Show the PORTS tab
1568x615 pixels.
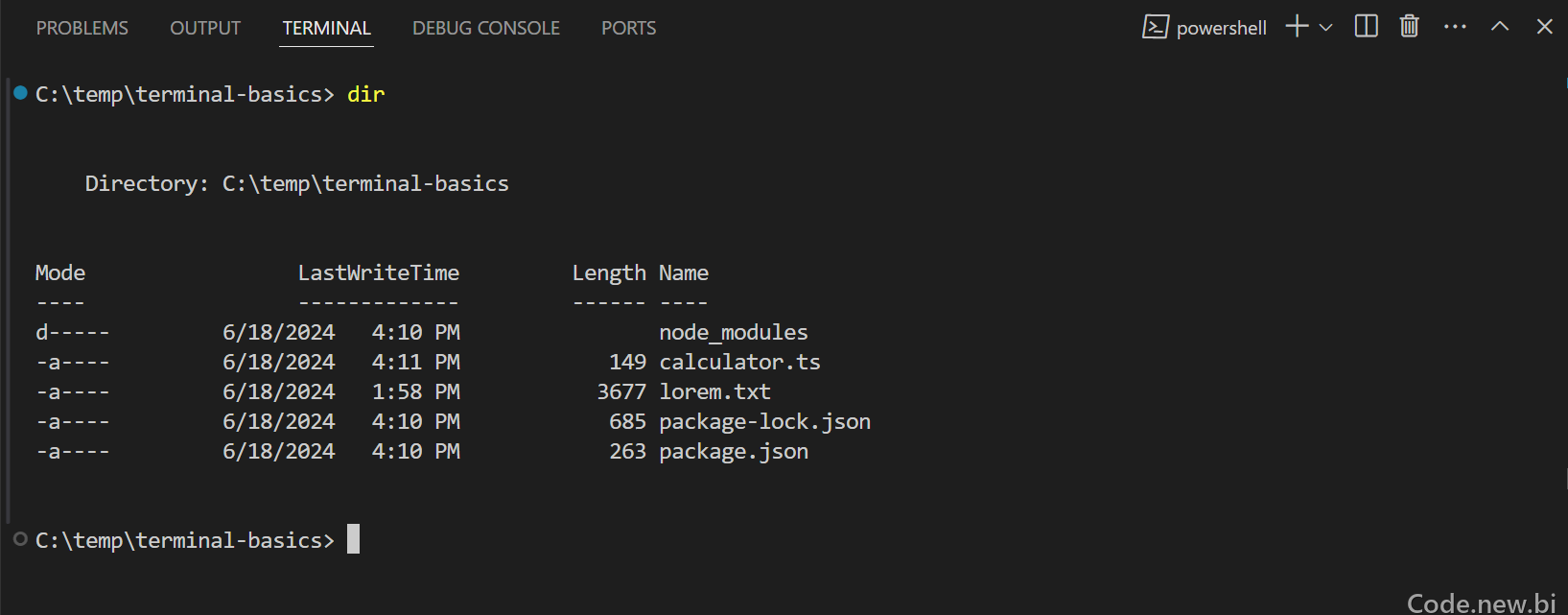tap(629, 28)
